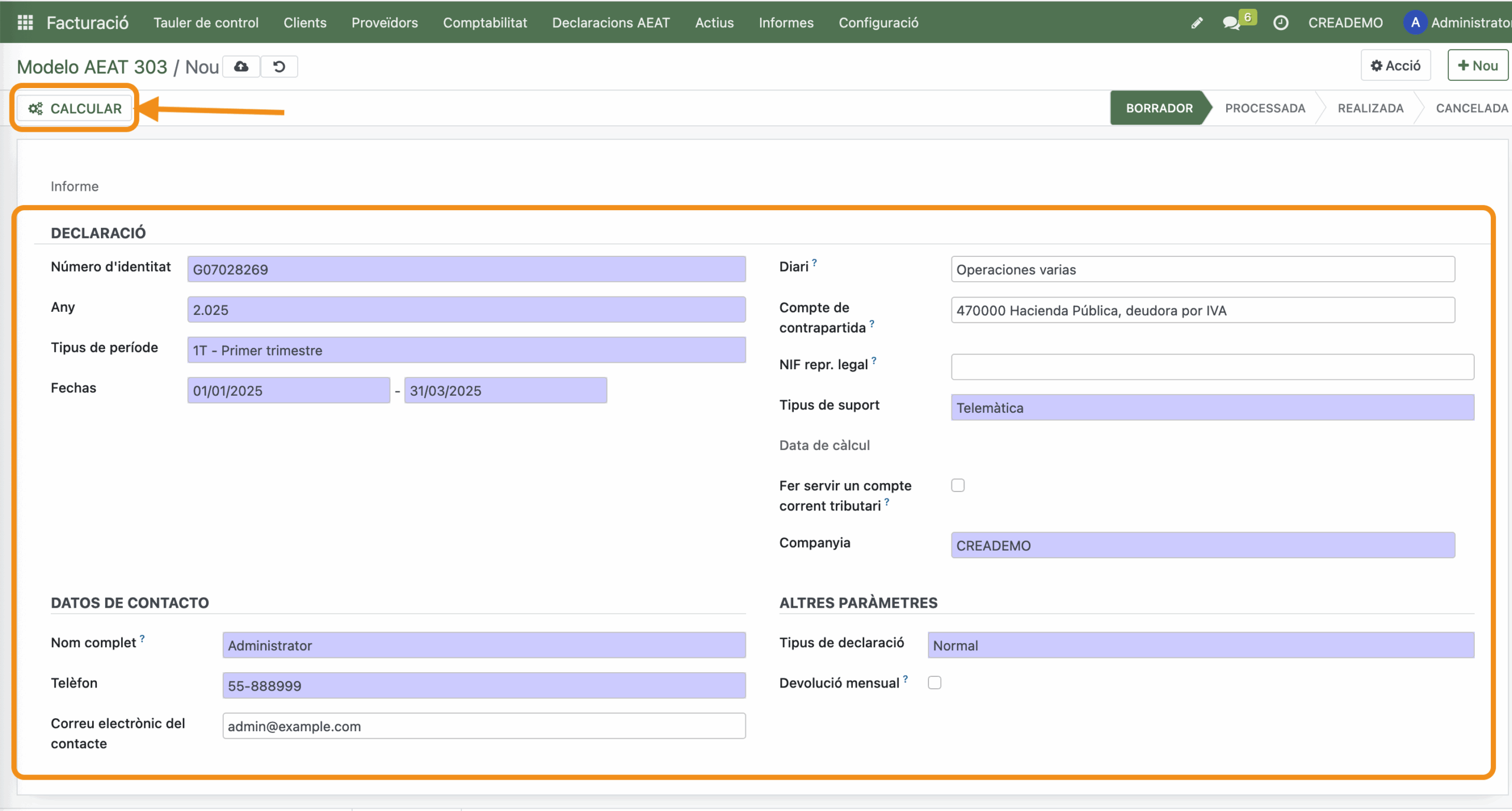Go back via Modelo AEAT 303 breadcrumb
Screen dimensions: 1512x811
coord(92,67)
